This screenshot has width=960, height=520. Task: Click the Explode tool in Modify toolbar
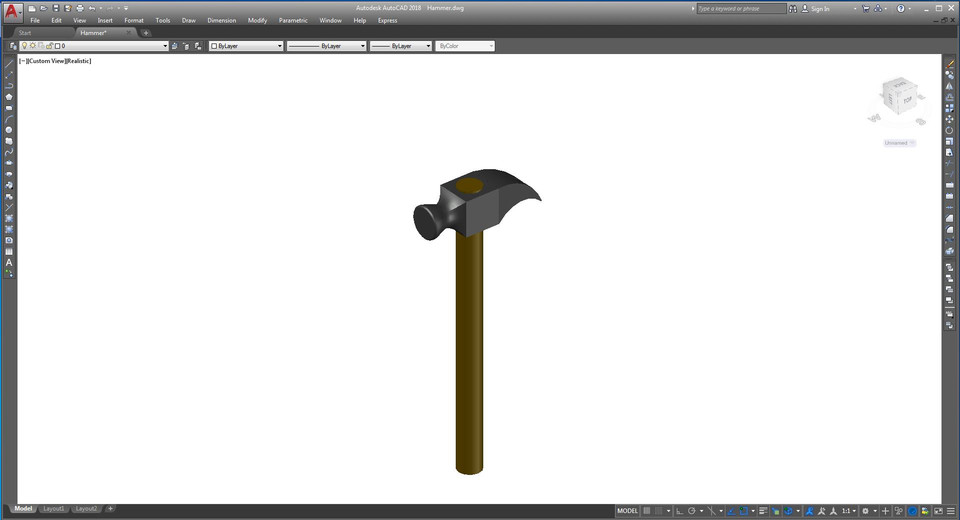click(x=950, y=251)
